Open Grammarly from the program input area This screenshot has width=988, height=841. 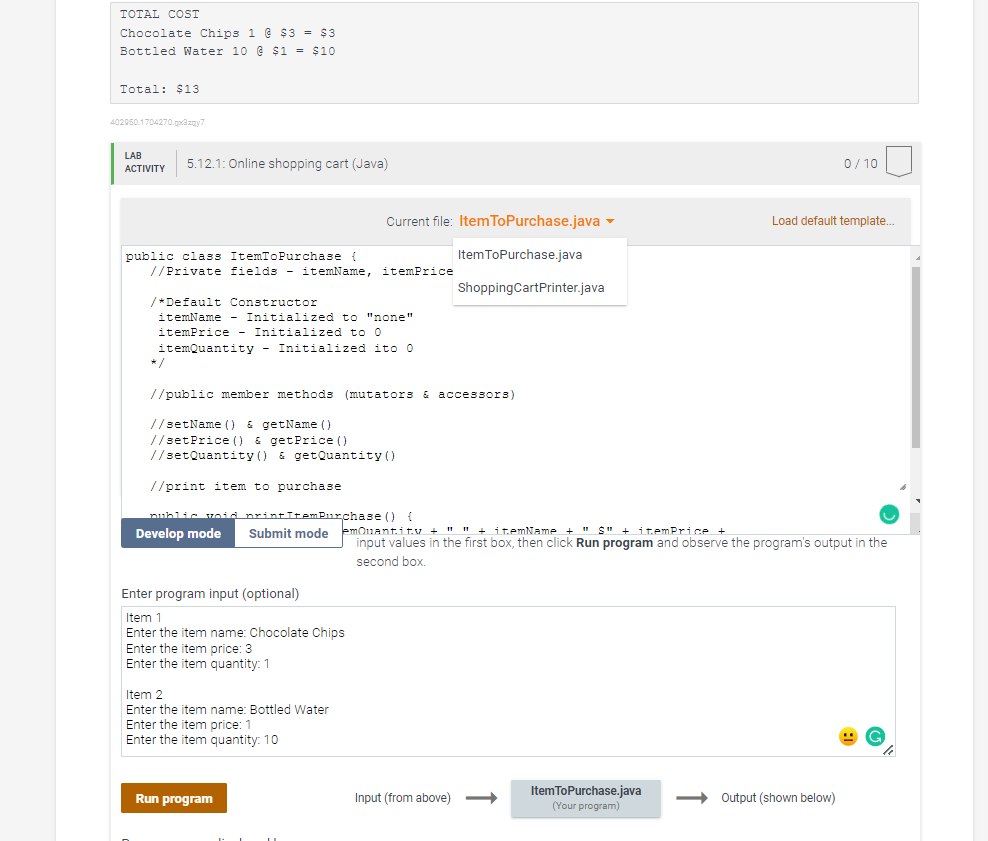pos(875,736)
